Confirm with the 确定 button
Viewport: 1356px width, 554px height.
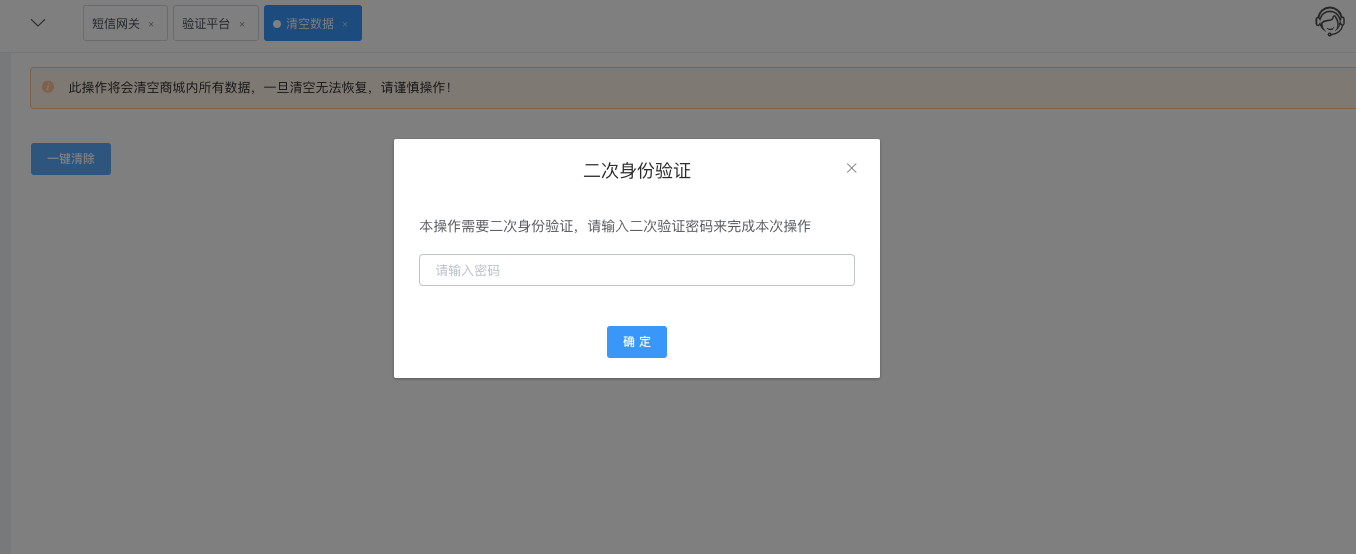click(x=637, y=342)
